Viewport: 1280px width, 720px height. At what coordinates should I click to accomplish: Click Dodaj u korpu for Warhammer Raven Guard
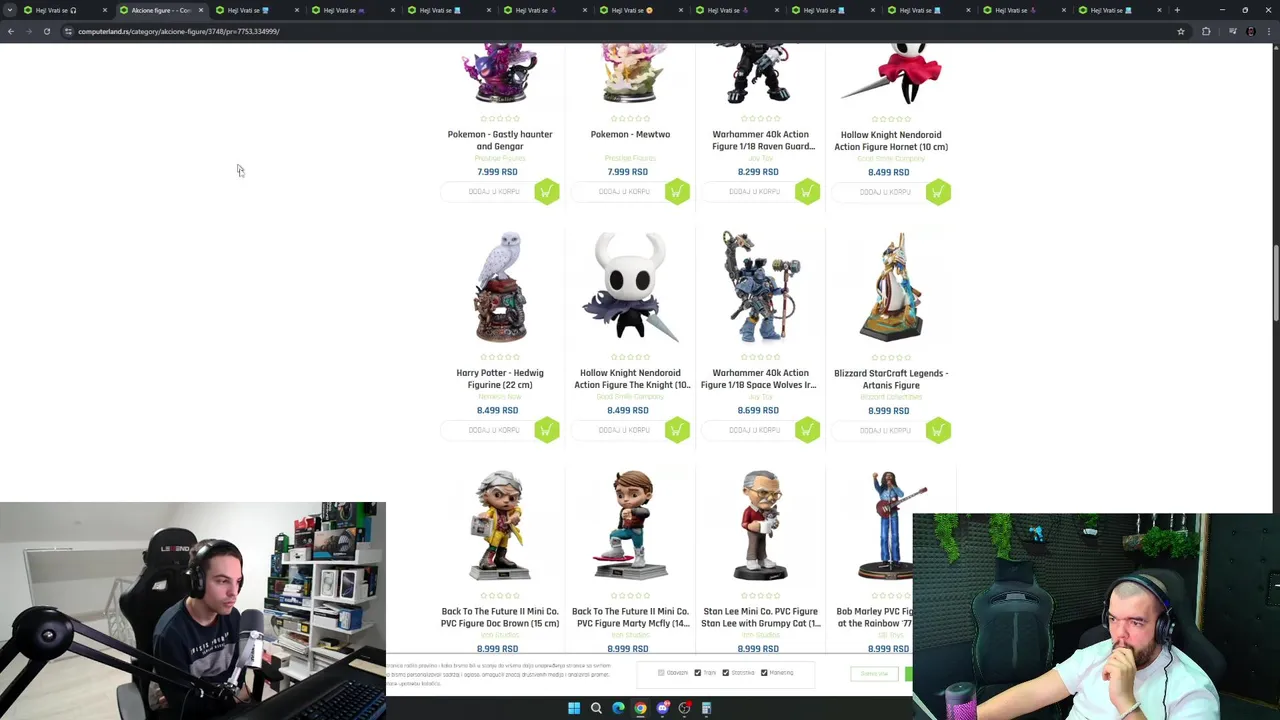755,192
